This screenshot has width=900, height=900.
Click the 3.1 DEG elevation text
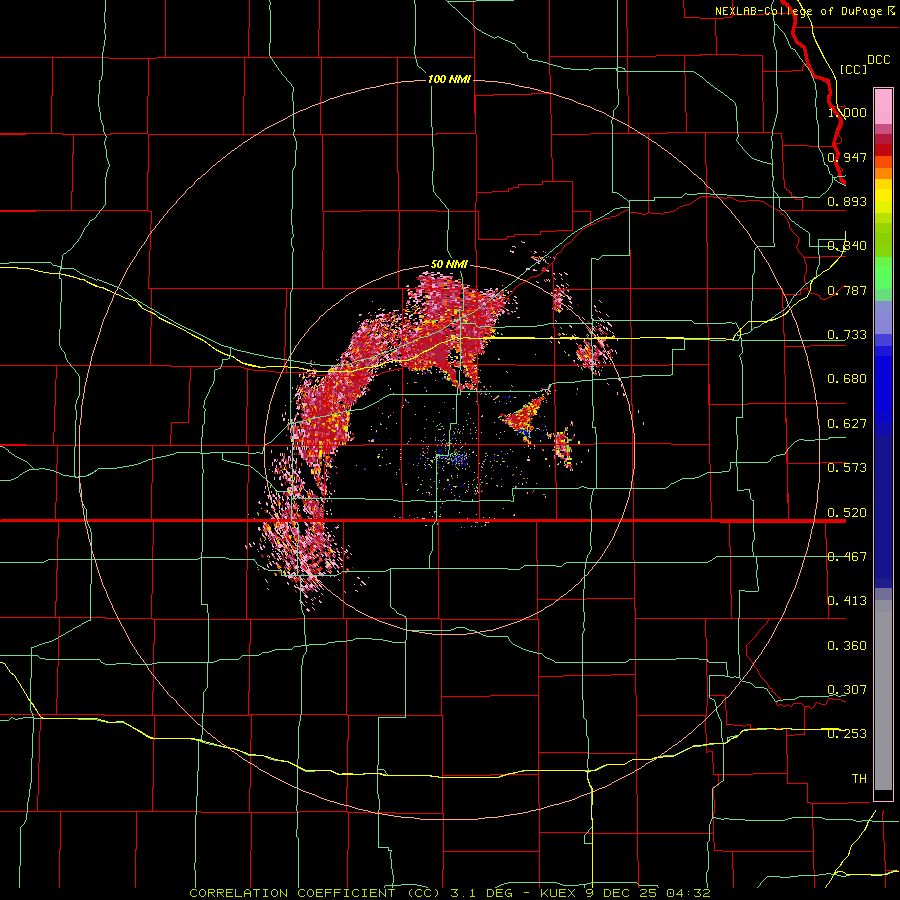pos(482,893)
